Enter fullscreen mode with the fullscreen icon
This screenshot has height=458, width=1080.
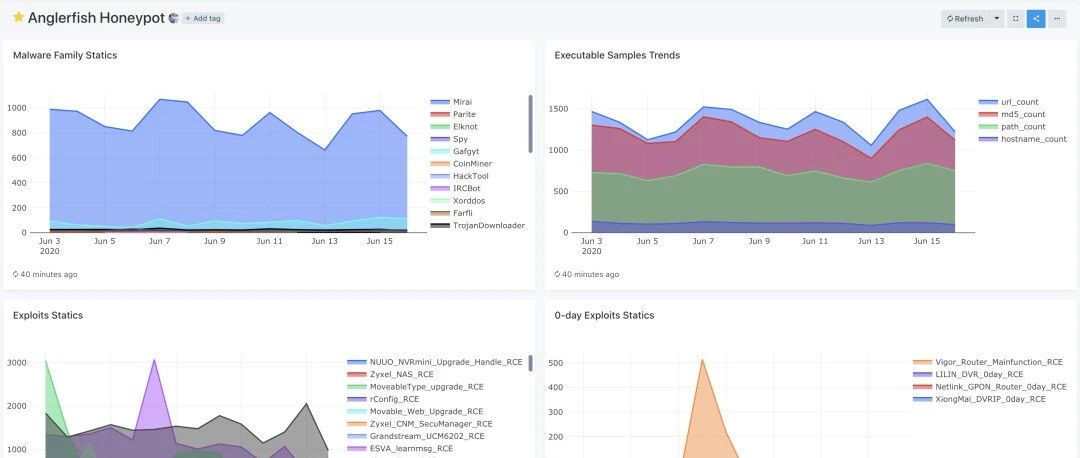(1015, 19)
